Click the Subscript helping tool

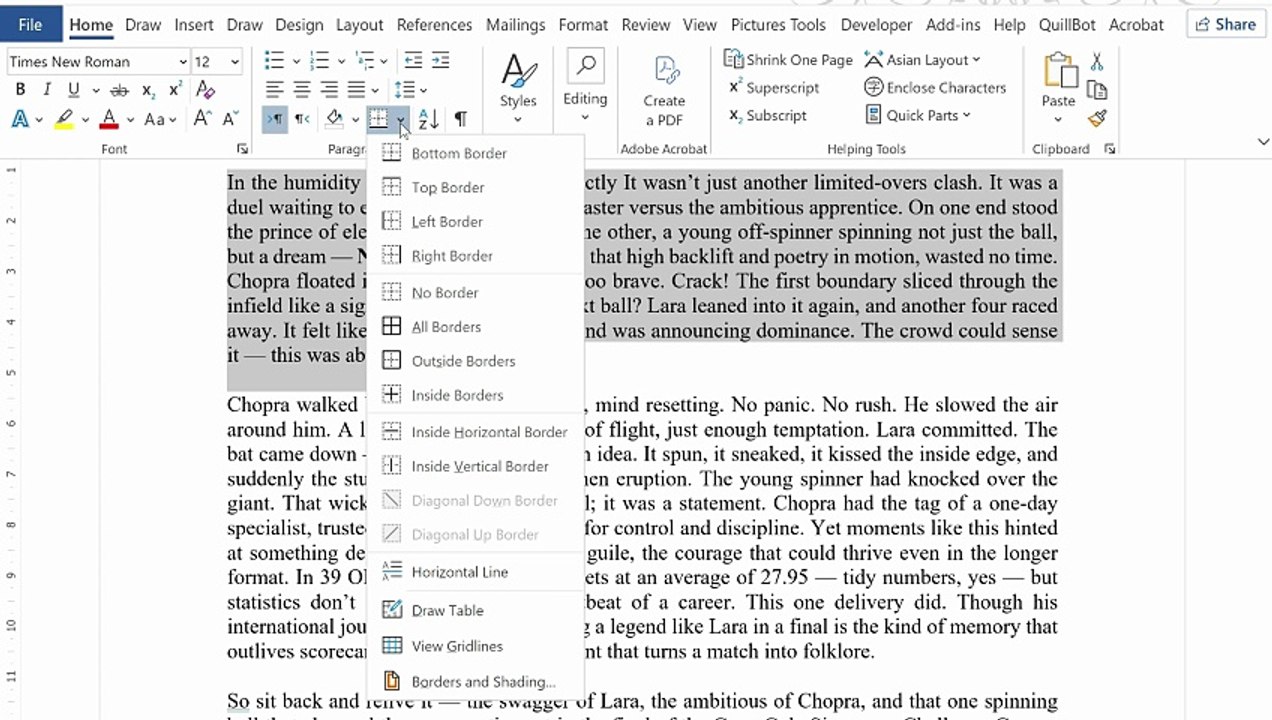768,115
